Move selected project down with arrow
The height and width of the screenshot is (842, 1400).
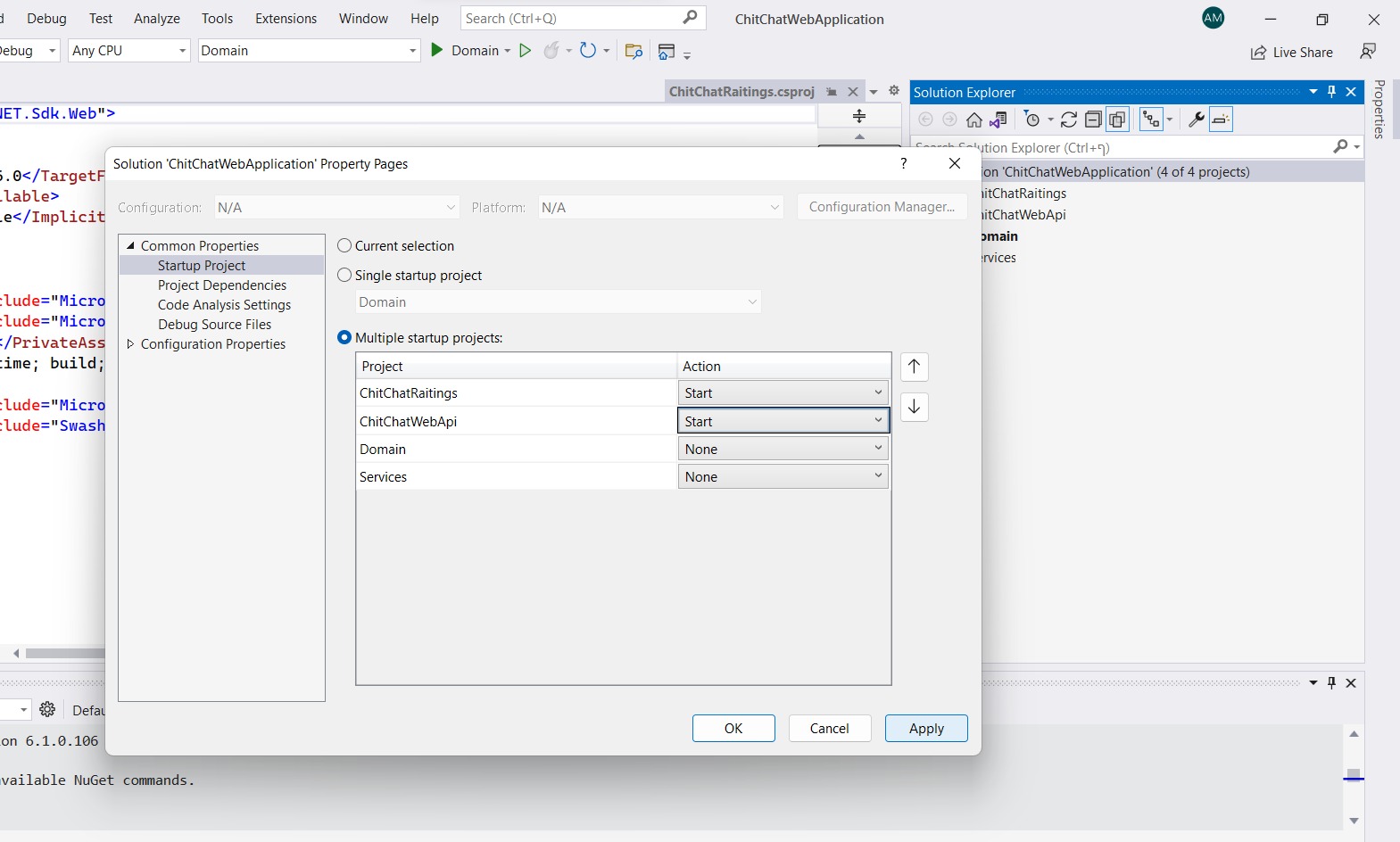point(914,407)
